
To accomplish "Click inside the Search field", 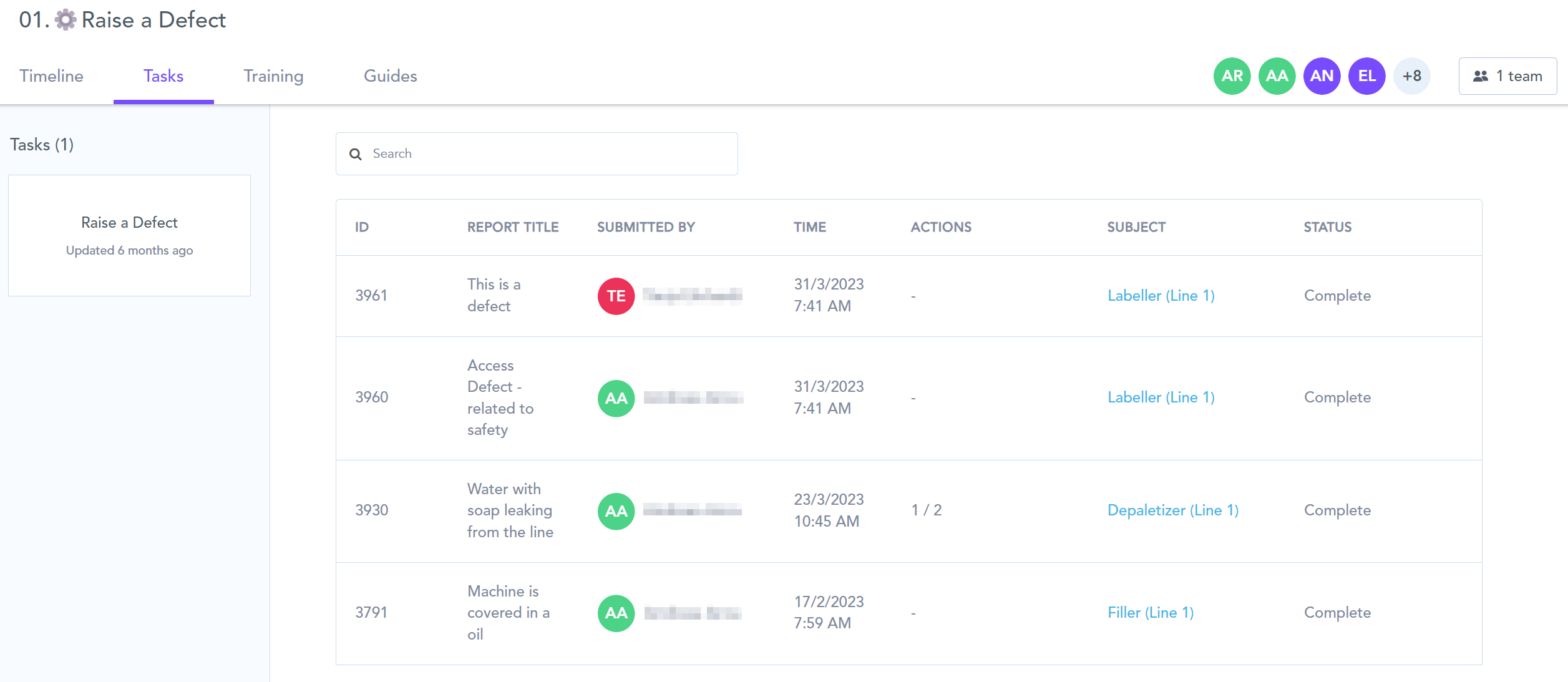I will click(x=537, y=153).
